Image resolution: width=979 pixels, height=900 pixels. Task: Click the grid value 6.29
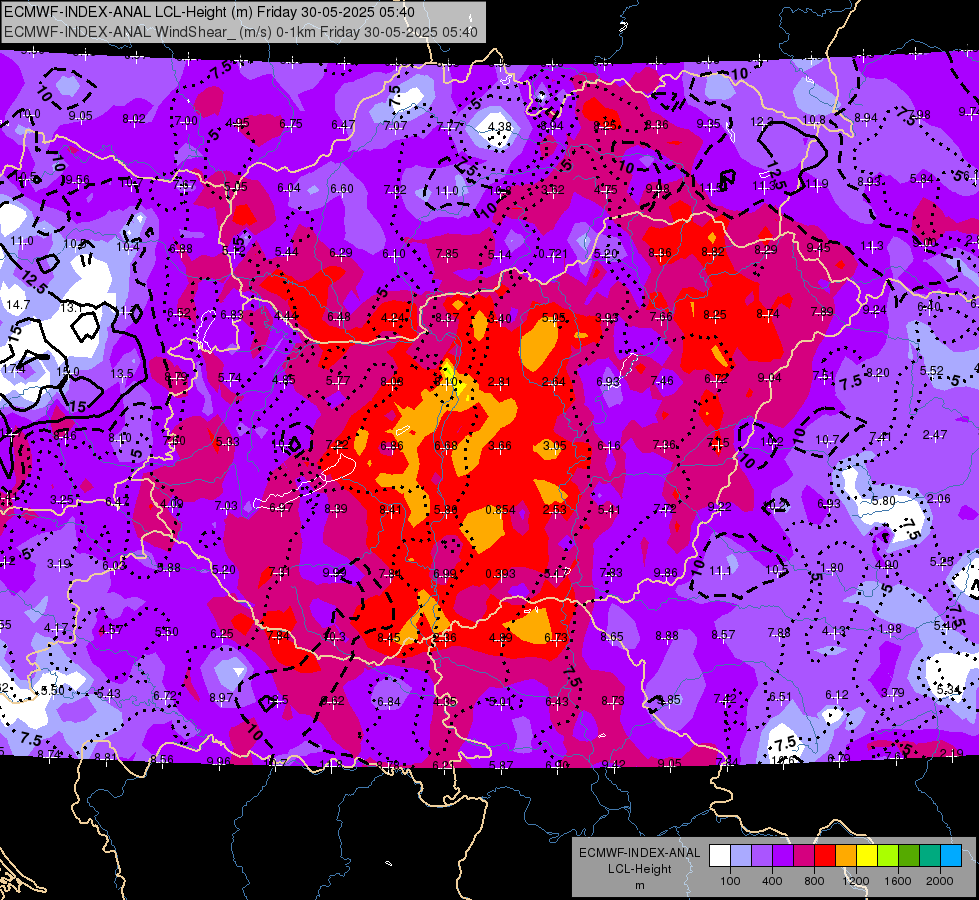(341, 253)
